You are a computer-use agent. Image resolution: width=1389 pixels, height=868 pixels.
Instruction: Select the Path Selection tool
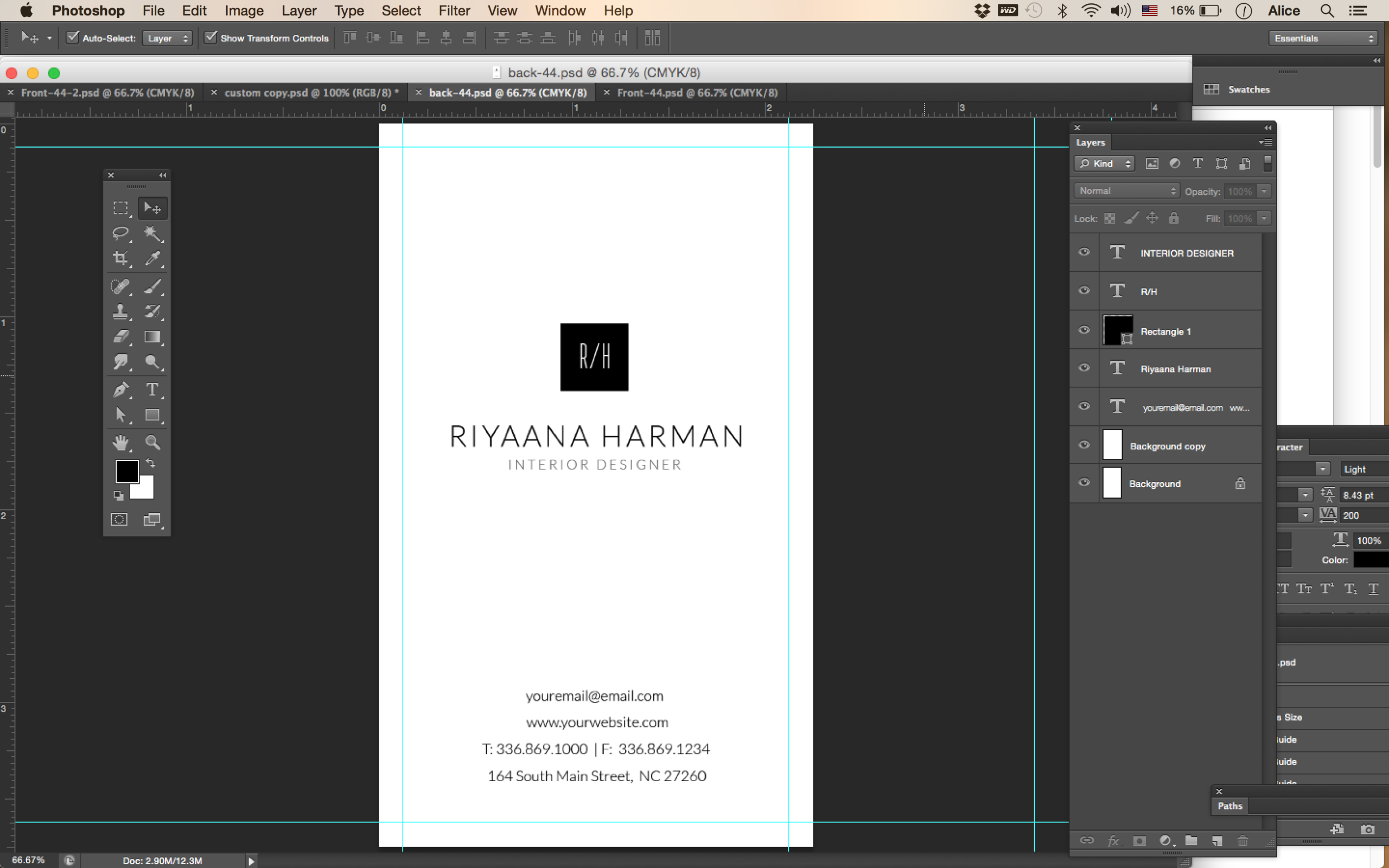coord(120,414)
